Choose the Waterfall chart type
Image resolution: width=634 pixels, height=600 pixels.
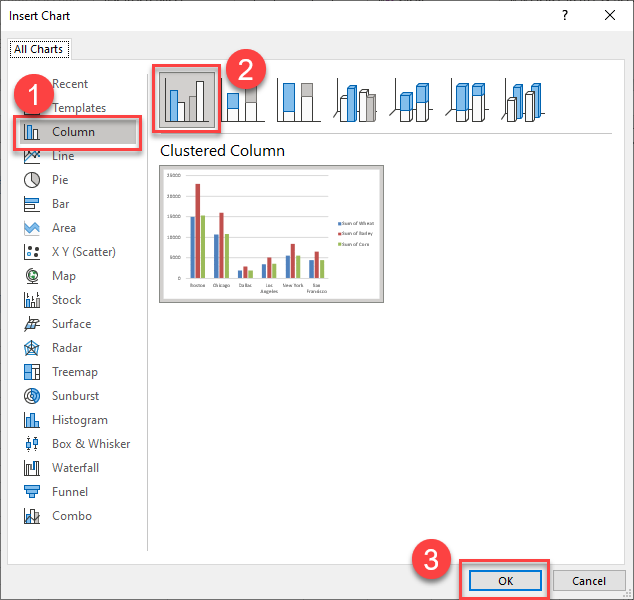(75, 468)
